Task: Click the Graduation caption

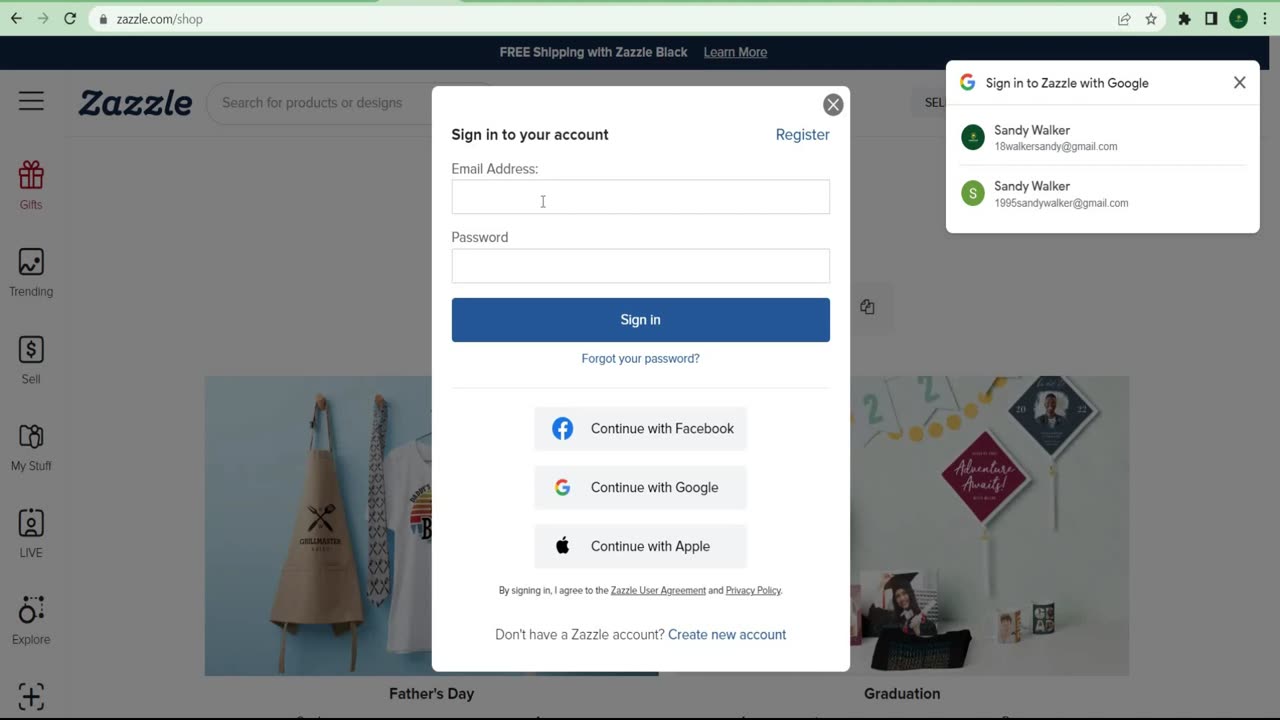Action: pyautogui.click(x=902, y=694)
